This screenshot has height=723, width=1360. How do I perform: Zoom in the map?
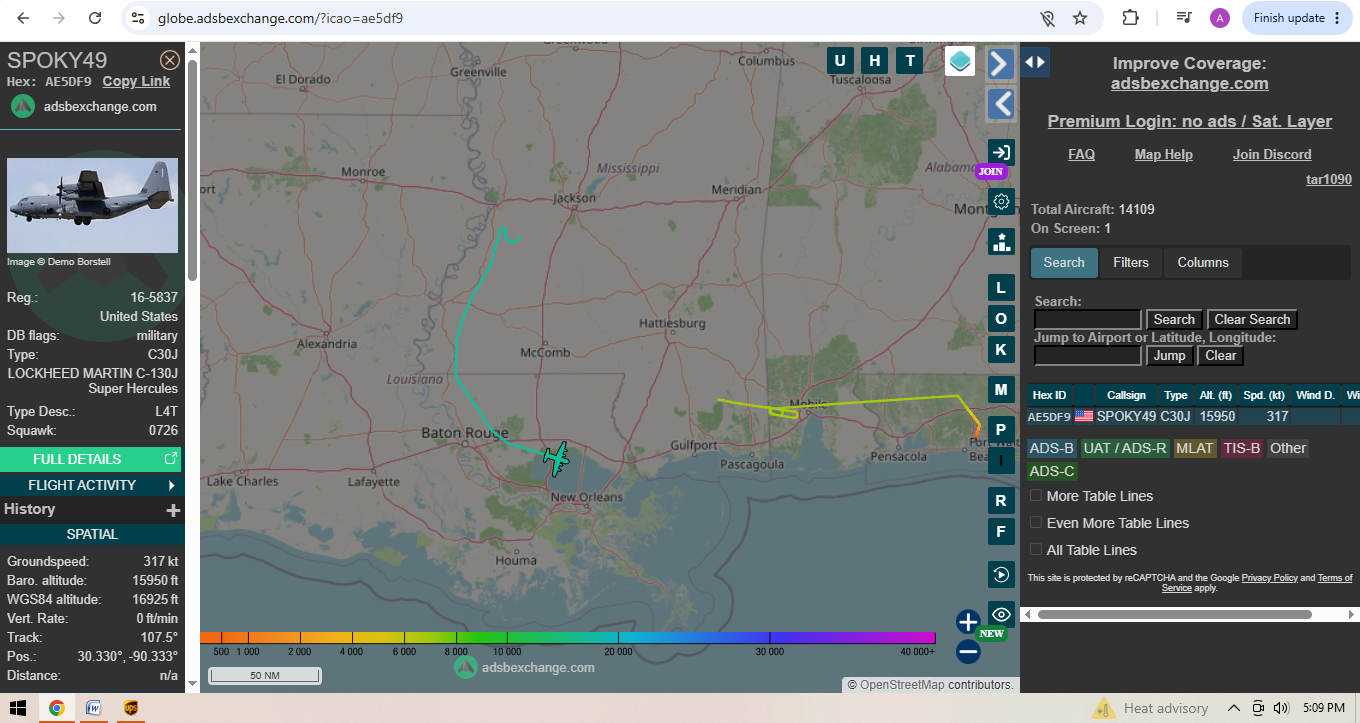968,622
